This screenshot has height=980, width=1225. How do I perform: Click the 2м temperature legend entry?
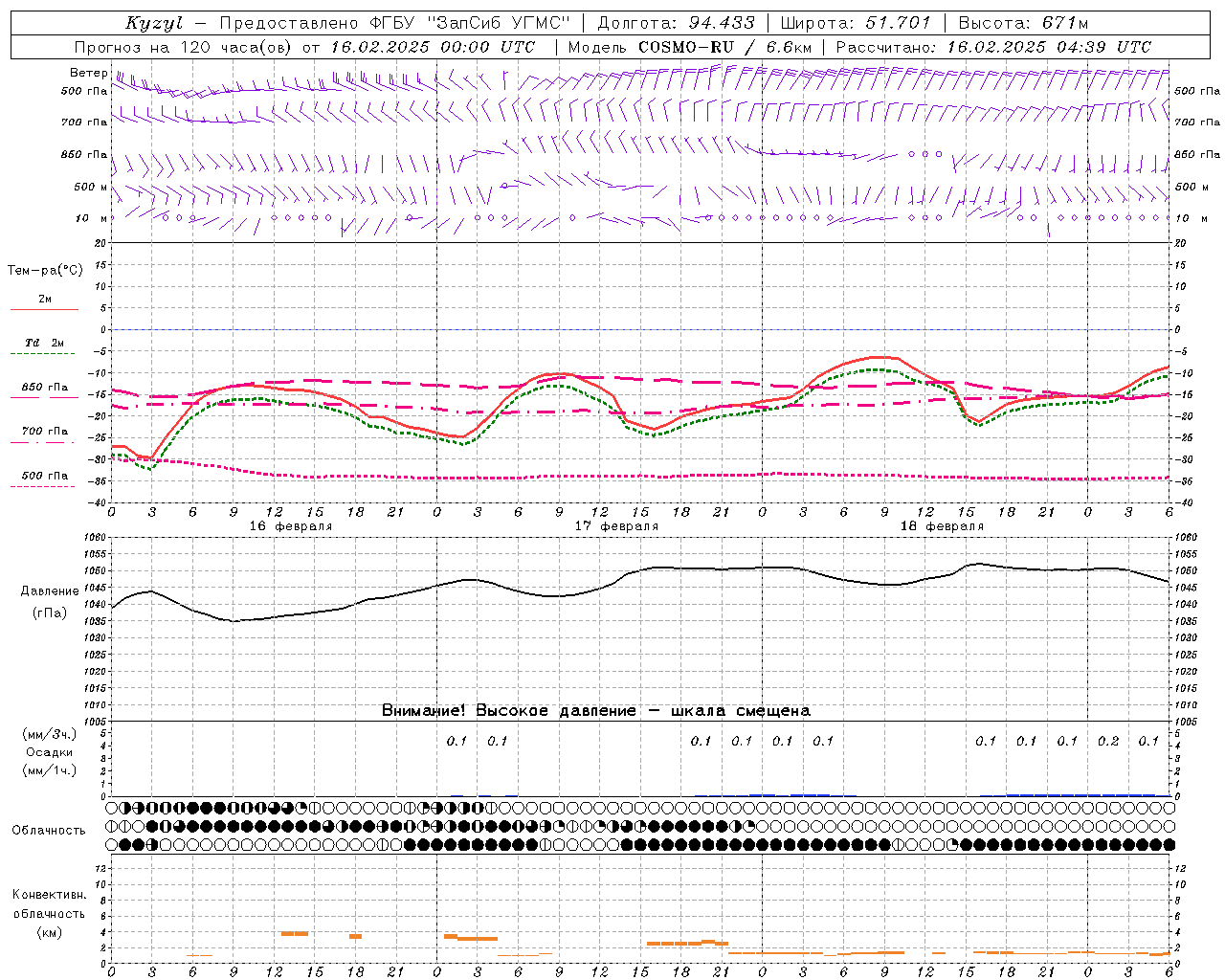pyautogui.click(x=45, y=300)
